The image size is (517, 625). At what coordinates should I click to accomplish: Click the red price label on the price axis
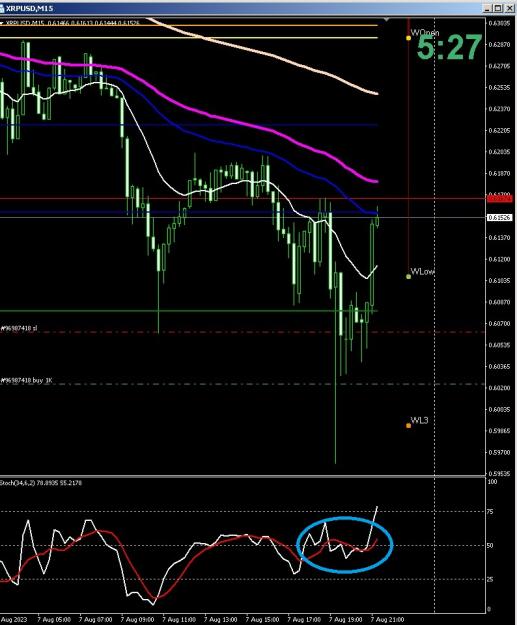pyautogui.click(x=499, y=199)
